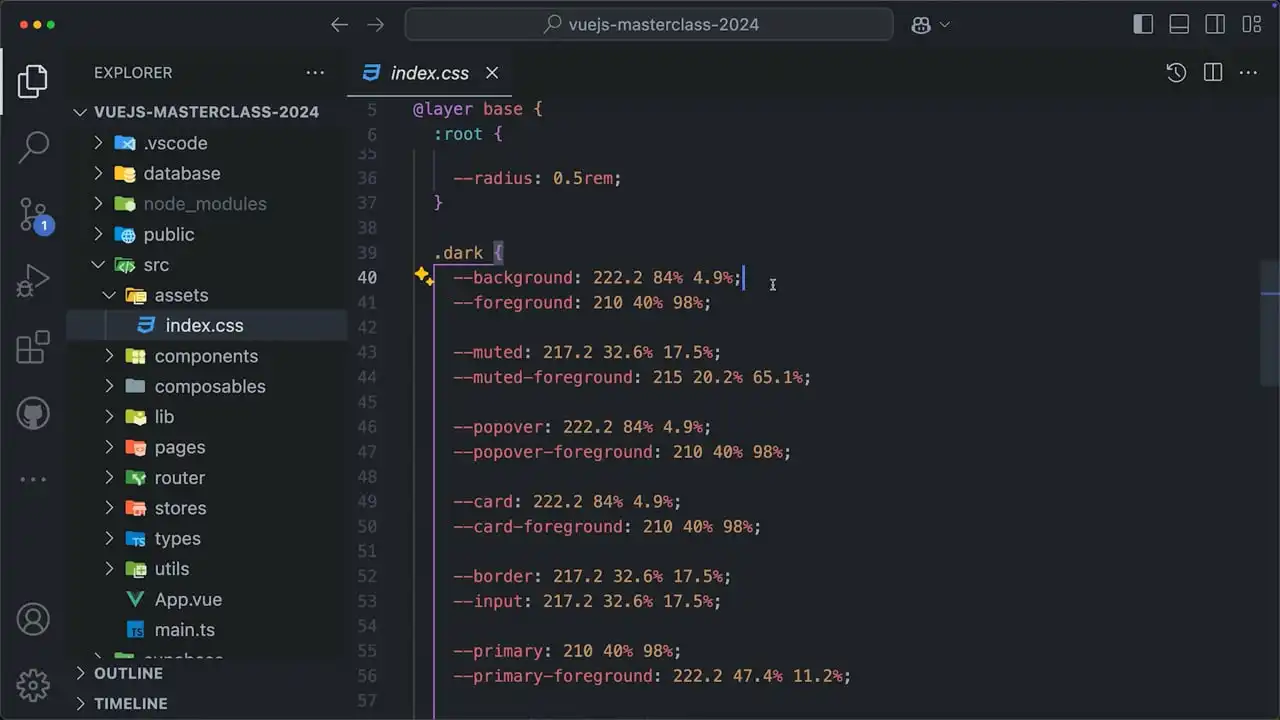The width and height of the screenshot is (1280, 720).
Task: Click sticky scroll line '@layer base {'
Action: point(478,108)
